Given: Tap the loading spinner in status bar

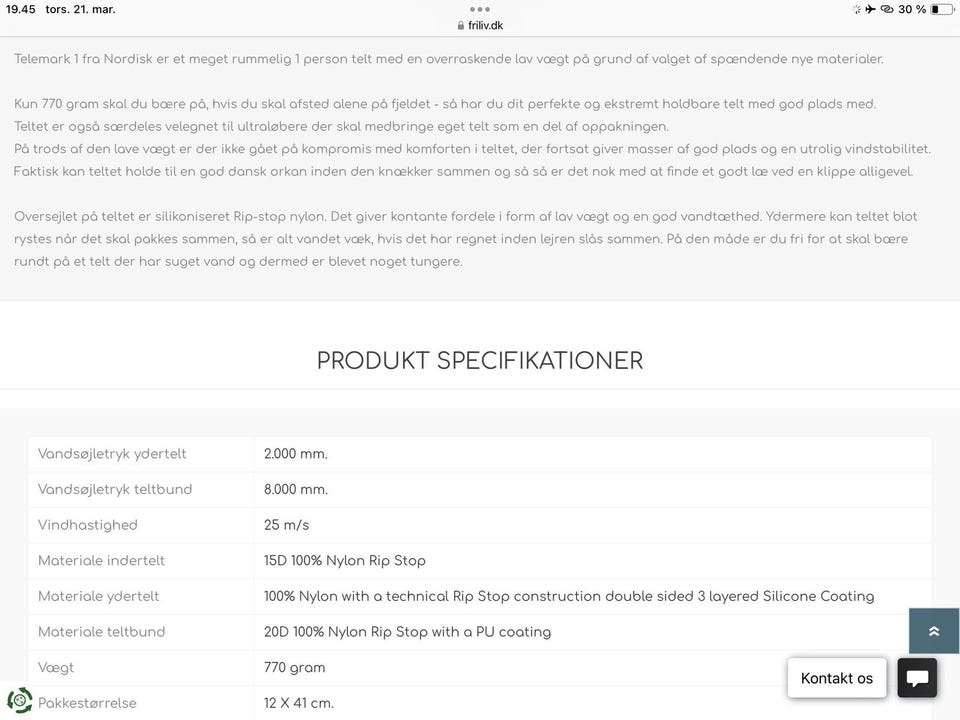Looking at the screenshot, I should coord(856,9).
